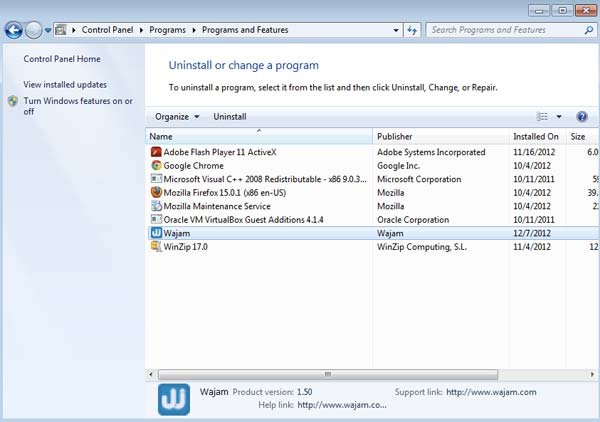This screenshot has width=600, height=422.
Task: Click Product version 1.50 text
Action: pyautogui.click(x=272, y=392)
